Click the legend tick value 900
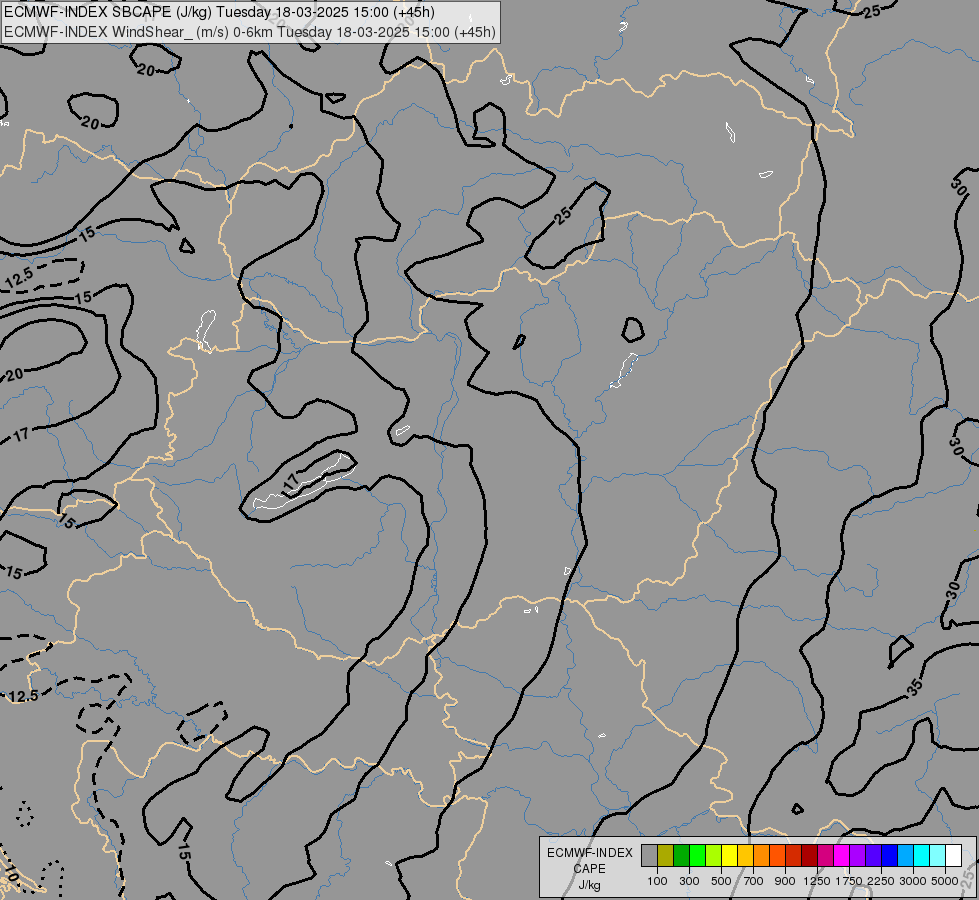Viewport: 979px width, 900px height. pos(785,881)
